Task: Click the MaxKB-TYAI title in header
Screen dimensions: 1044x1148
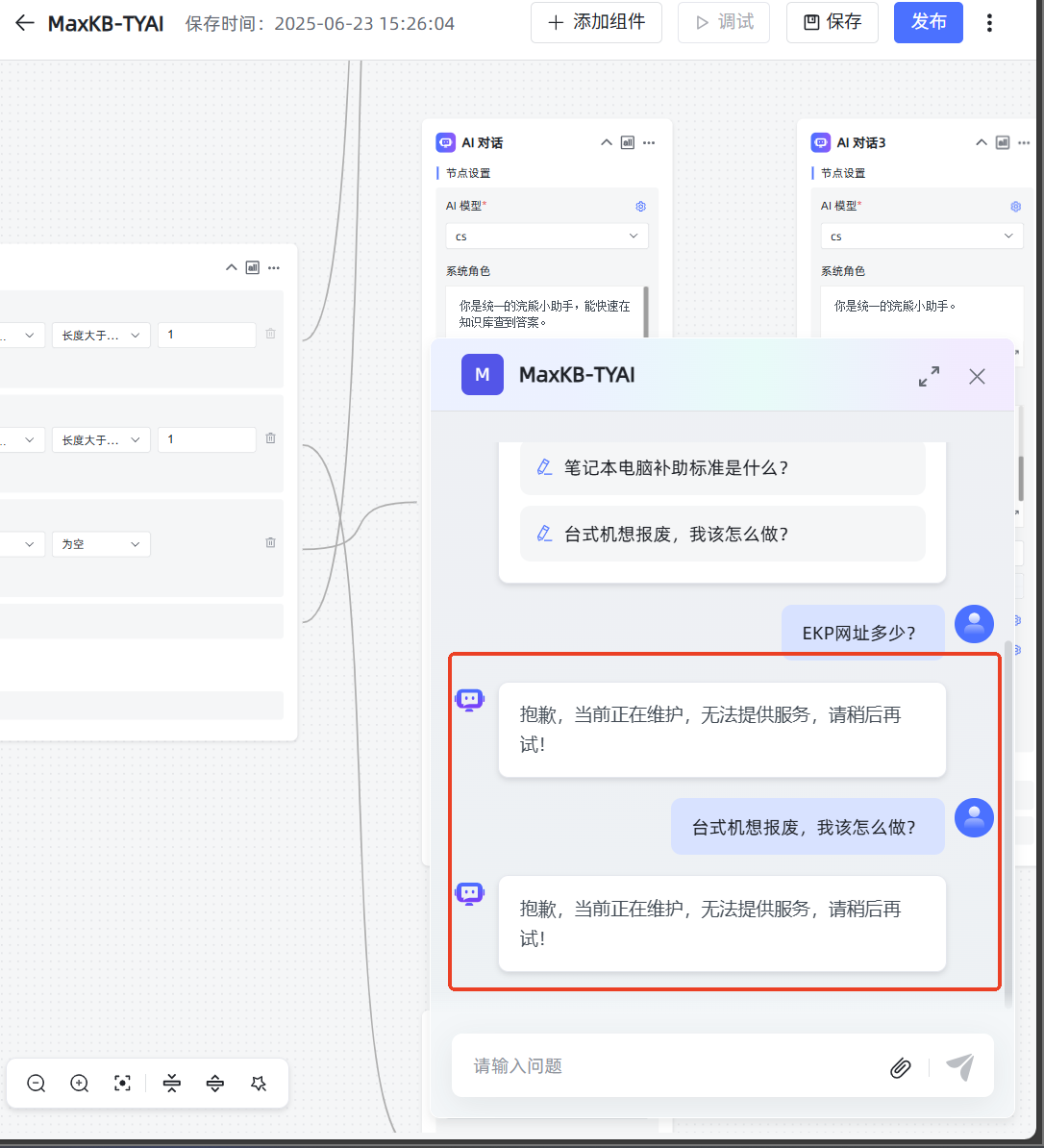Action: [106, 24]
